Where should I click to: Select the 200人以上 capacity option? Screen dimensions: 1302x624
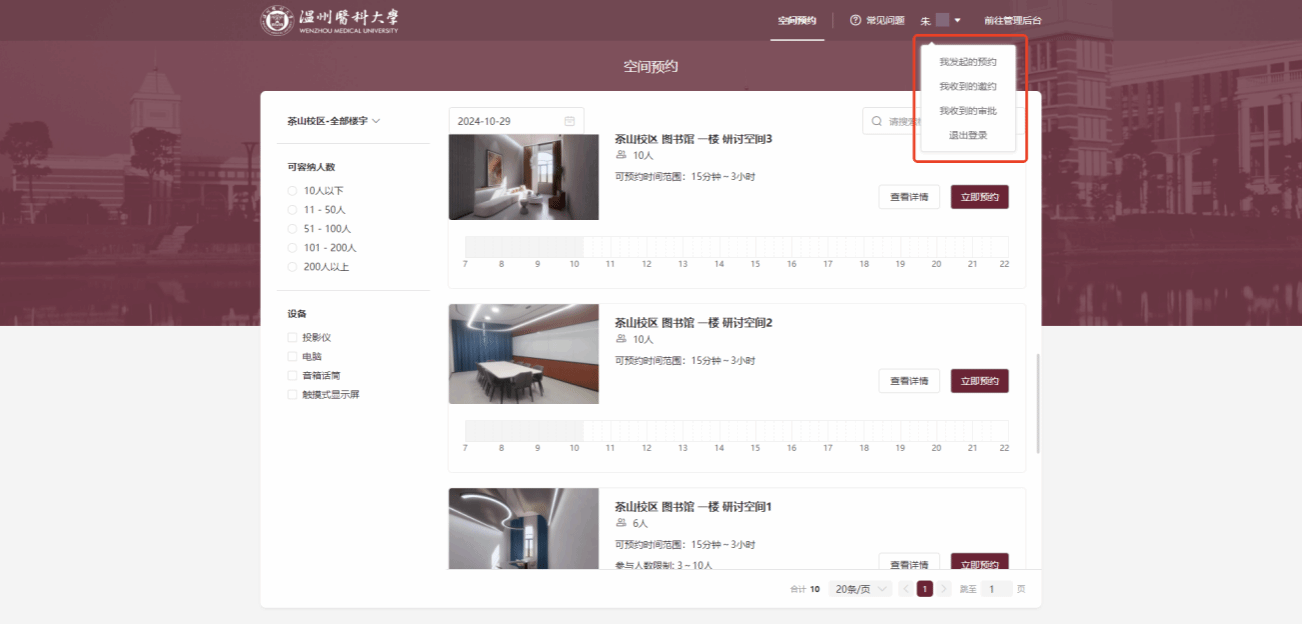(292, 267)
